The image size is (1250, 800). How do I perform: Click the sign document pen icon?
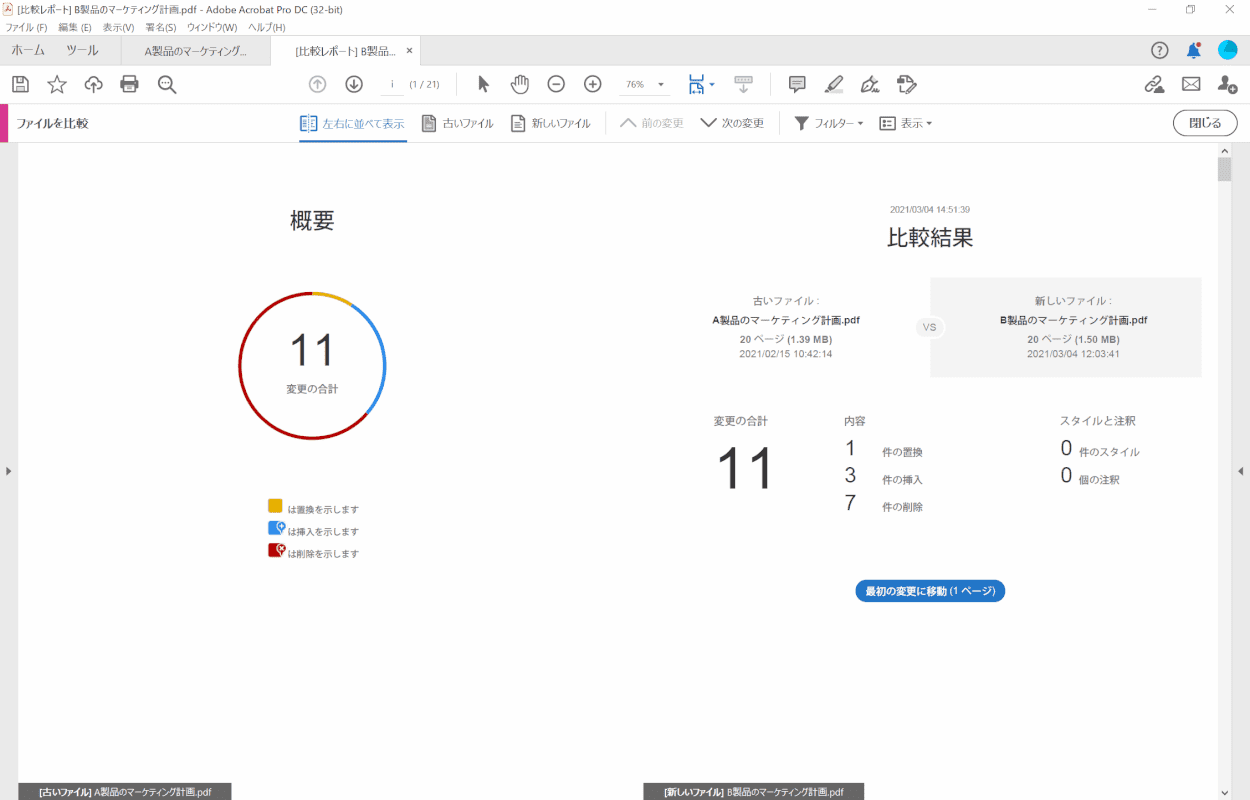870,84
